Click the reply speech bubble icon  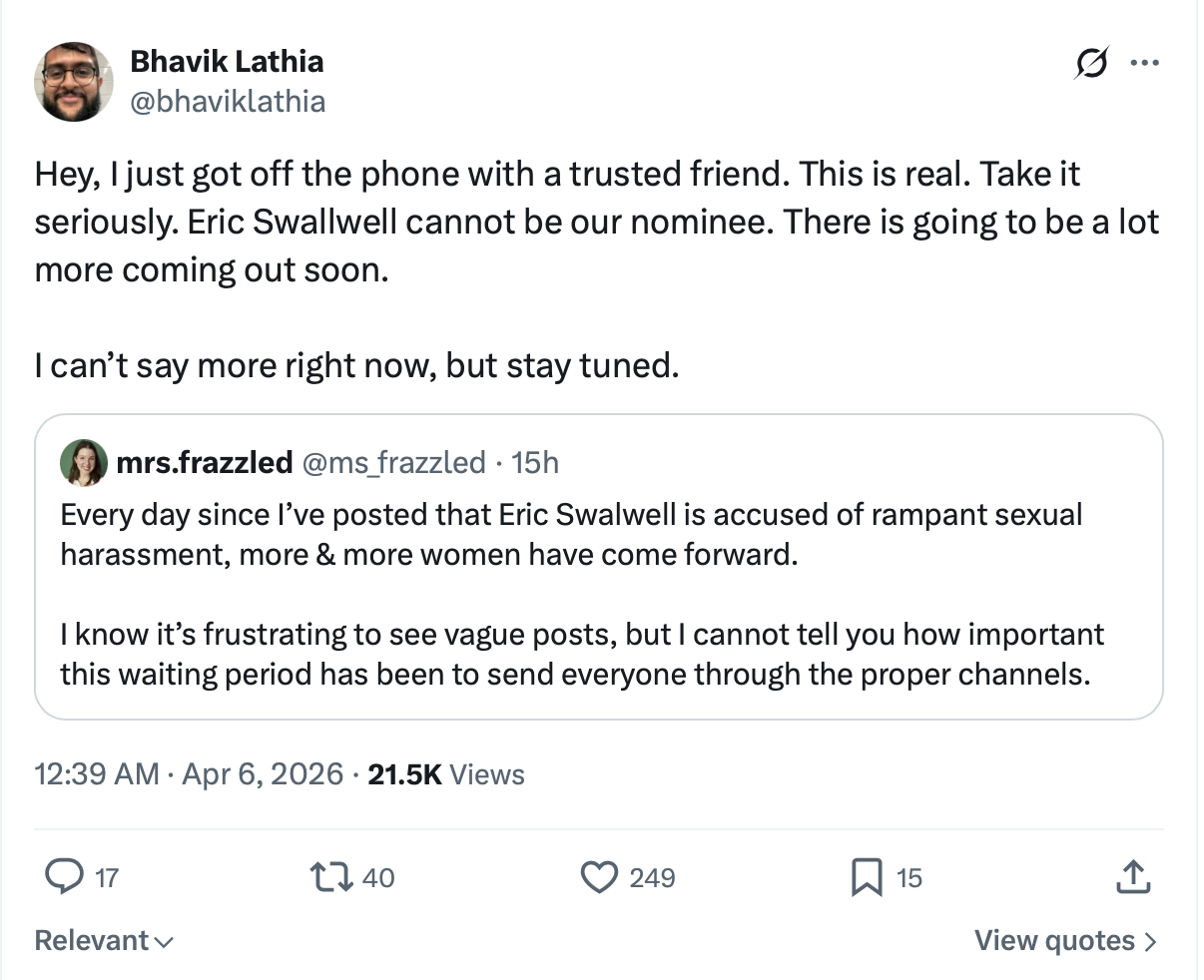click(x=66, y=877)
